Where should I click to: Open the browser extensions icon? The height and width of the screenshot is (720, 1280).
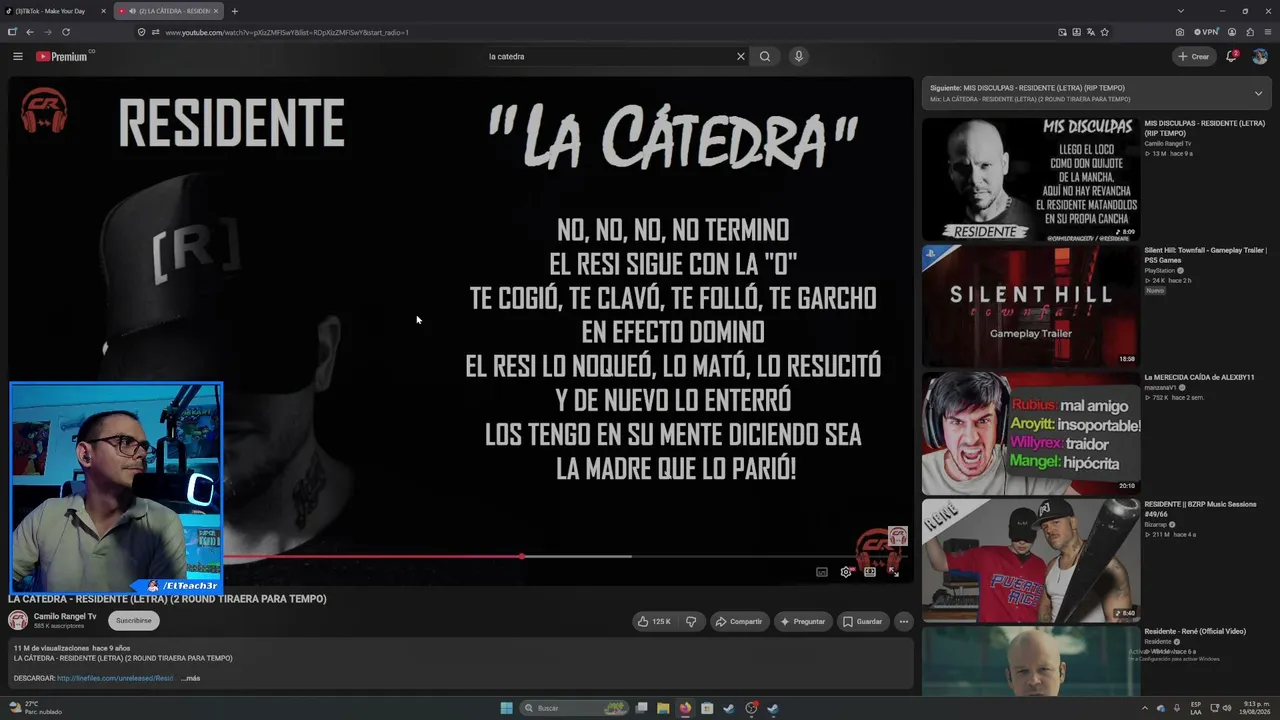tap(1250, 32)
